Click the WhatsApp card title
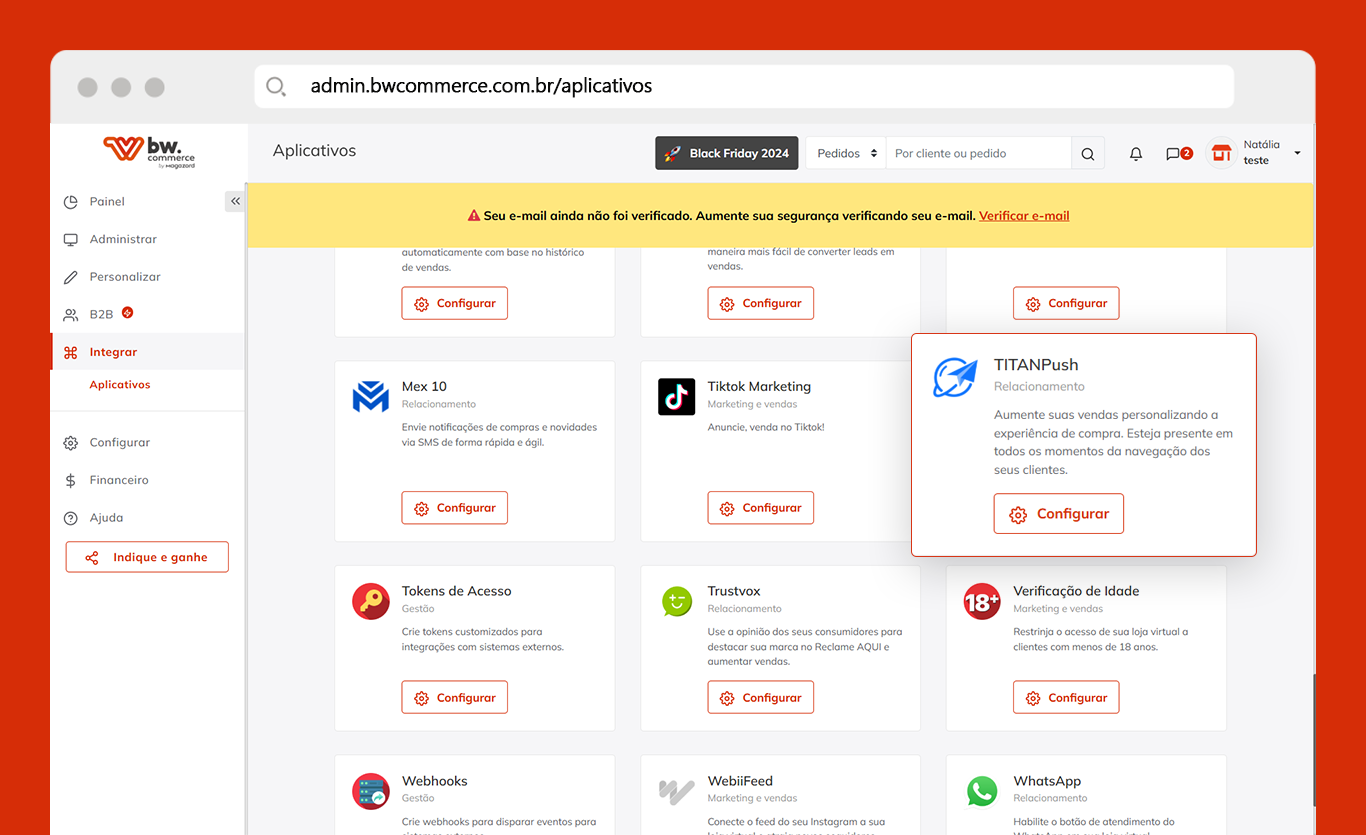Image resolution: width=1366 pixels, height=835 pixels. [x=1047, y=781]
